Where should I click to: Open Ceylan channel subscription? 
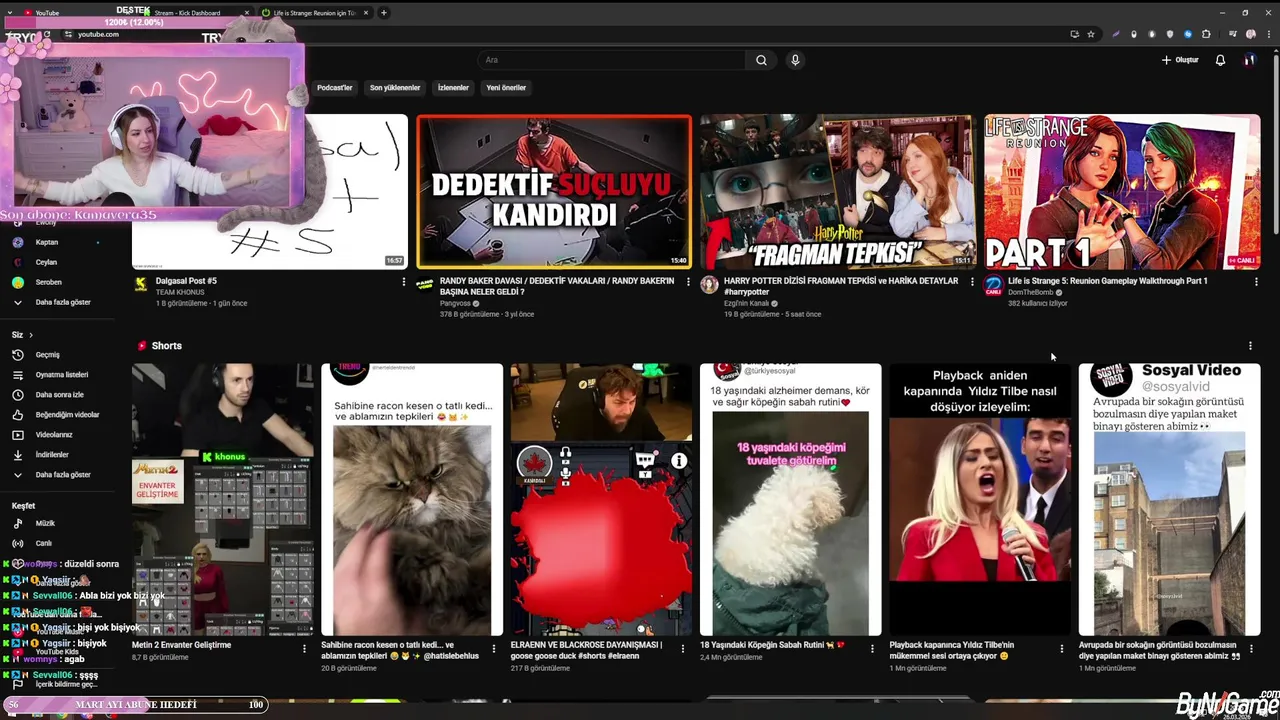[46, 262]
